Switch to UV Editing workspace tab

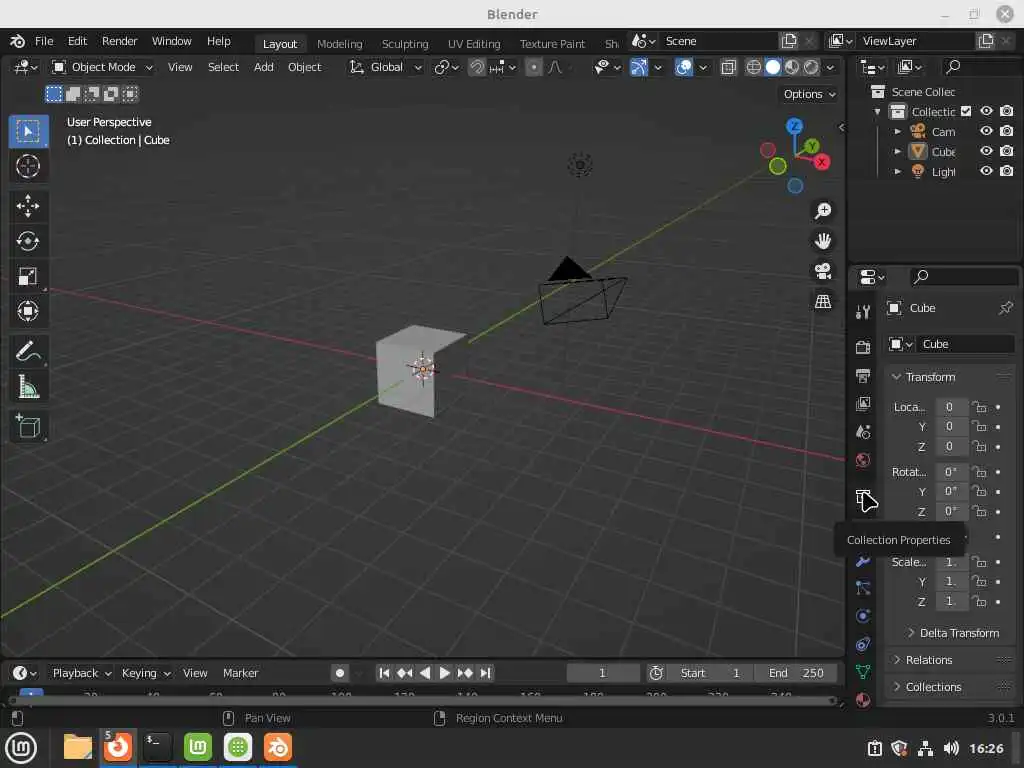[x=474, y=44]
